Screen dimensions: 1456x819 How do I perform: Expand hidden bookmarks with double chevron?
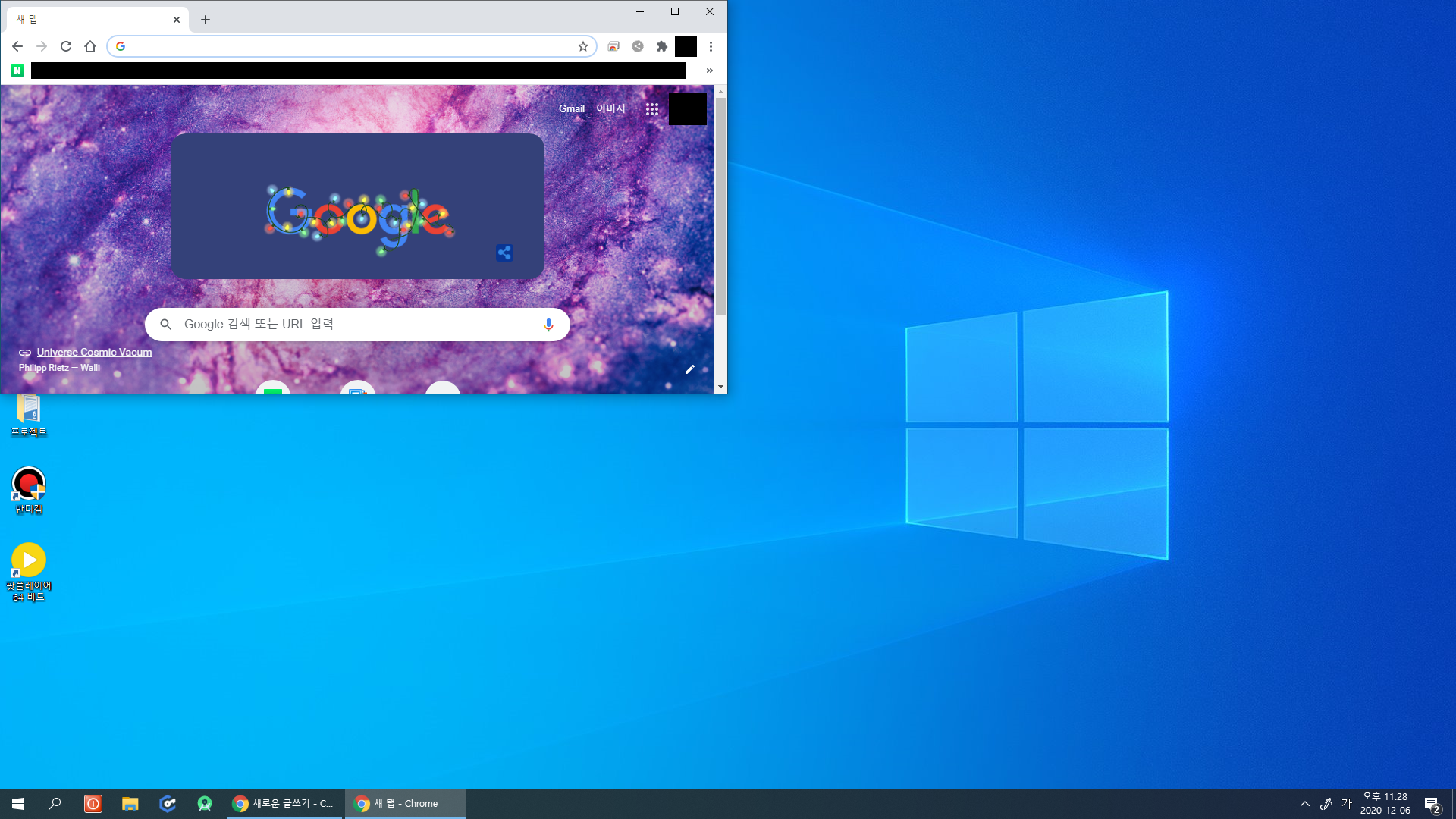pos(710,71)
